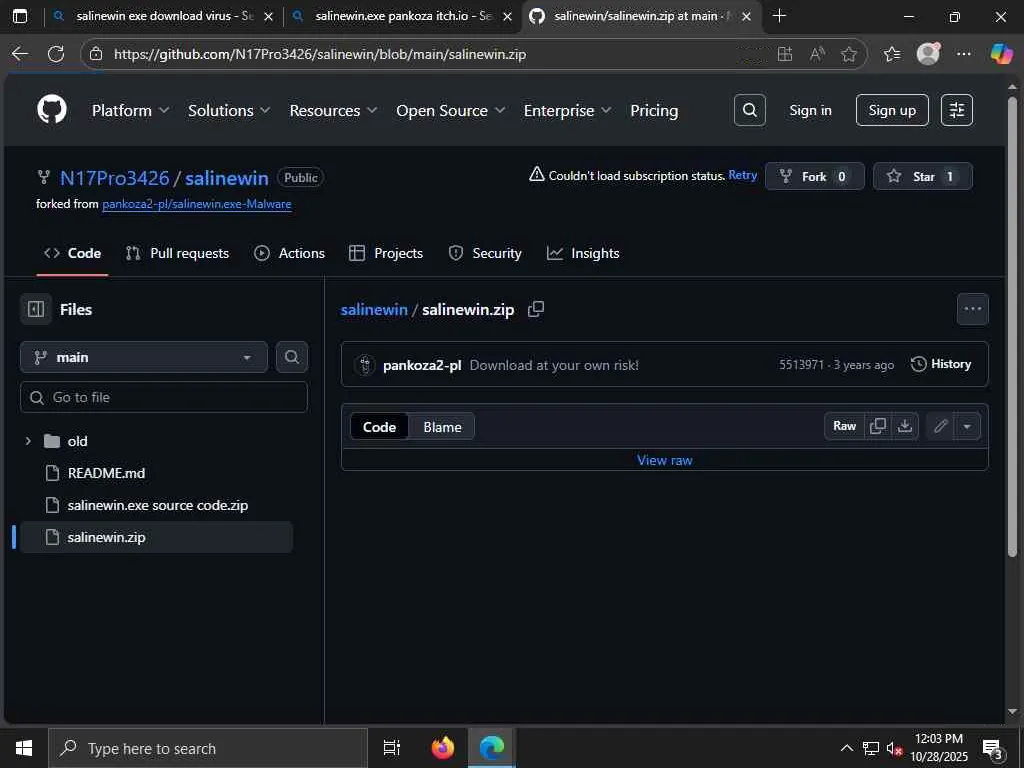The width and height of the screenshot is (1024, 768).
Task: Expand the Platform menu
Action: coord(130,110)
